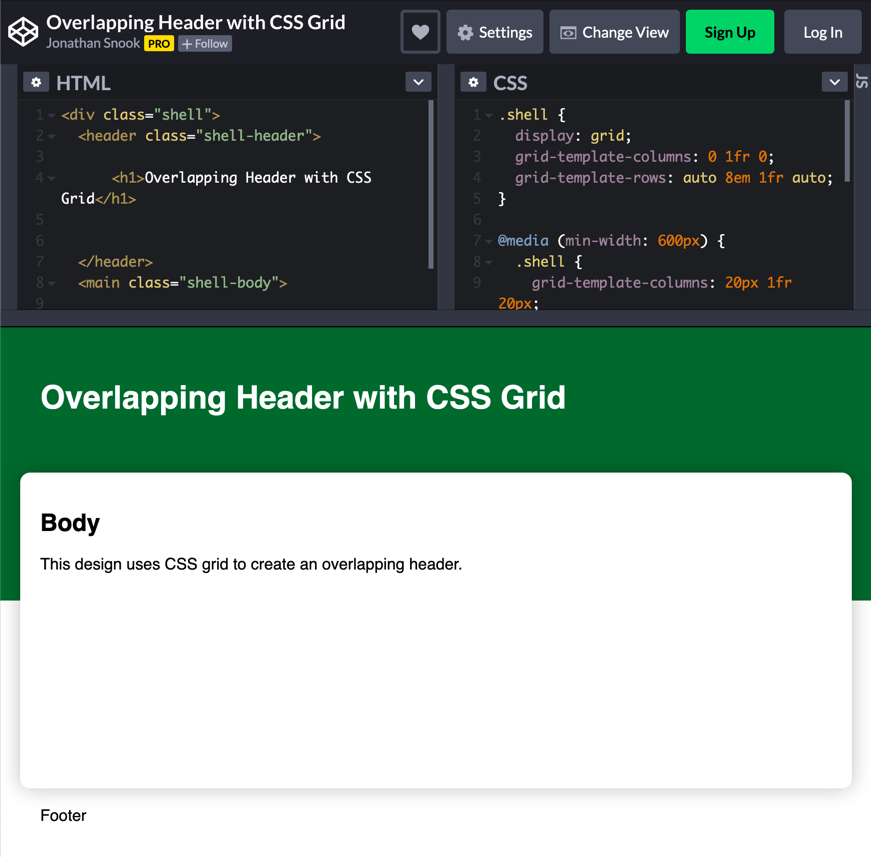Open pen Settings button
The width and height of the screenshot is (871, 857).
(x=494, y=32)
